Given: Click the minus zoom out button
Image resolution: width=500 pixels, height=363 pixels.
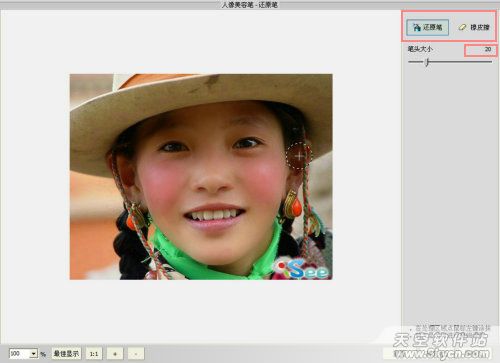Looking at the screenshot, I should pyautogui.click(x=136, y=353).
